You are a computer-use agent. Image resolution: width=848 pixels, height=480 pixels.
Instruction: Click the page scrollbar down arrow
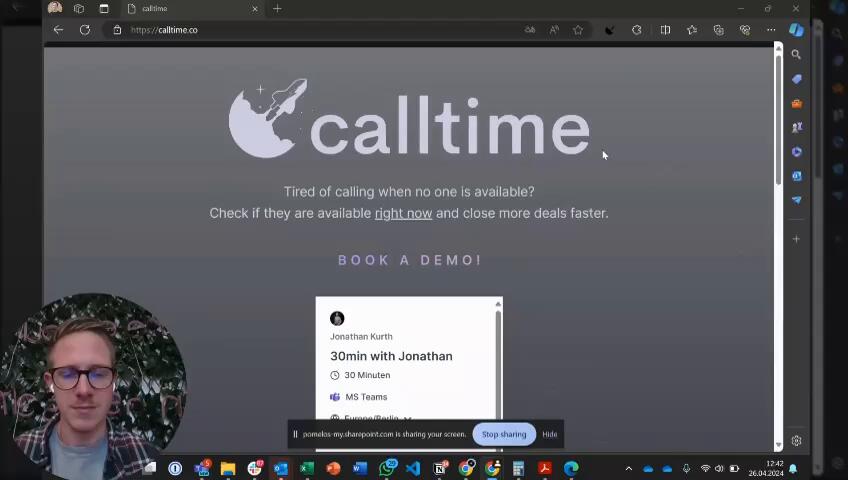(778, 445)
